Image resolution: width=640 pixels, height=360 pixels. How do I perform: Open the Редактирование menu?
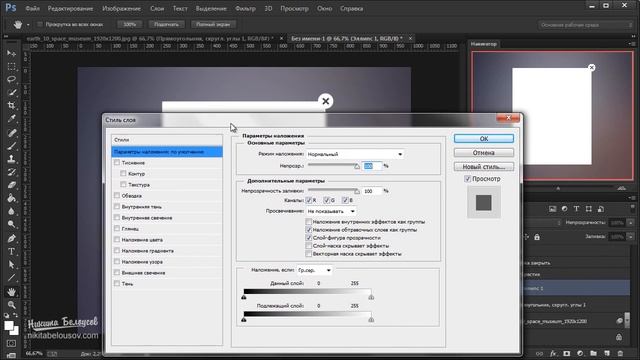click(70, 9)
